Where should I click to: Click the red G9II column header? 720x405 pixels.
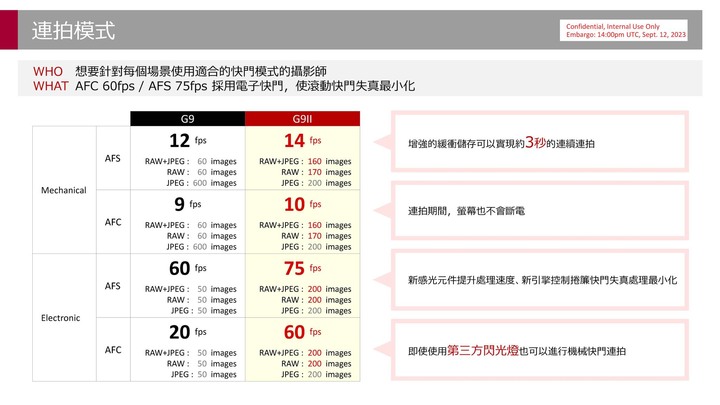(302, 119)
